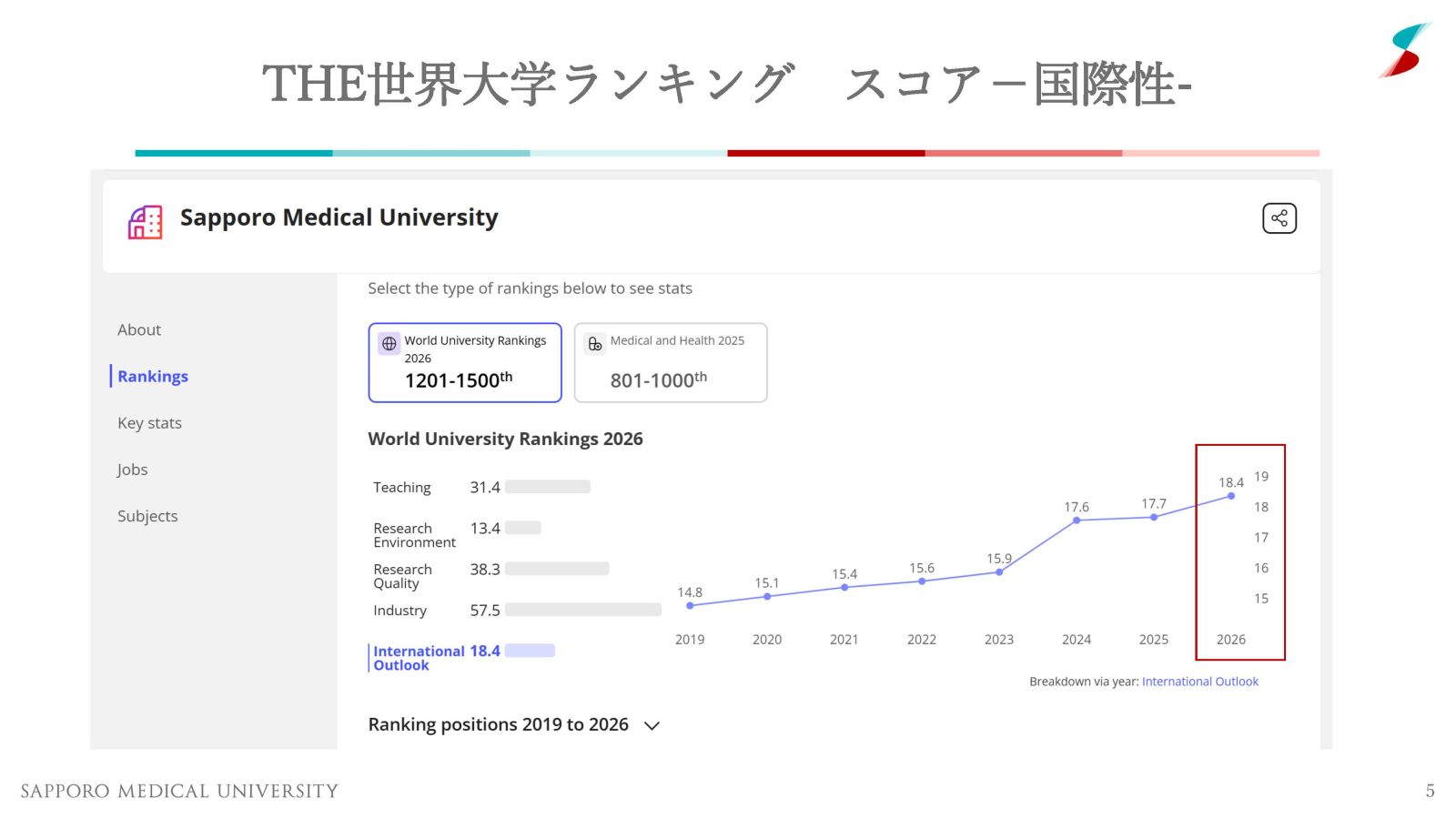The height and width of the screenshot is (819, 1456).
Task: Click the globe icon in World Rankings card
Action: [x=389, y=344]
